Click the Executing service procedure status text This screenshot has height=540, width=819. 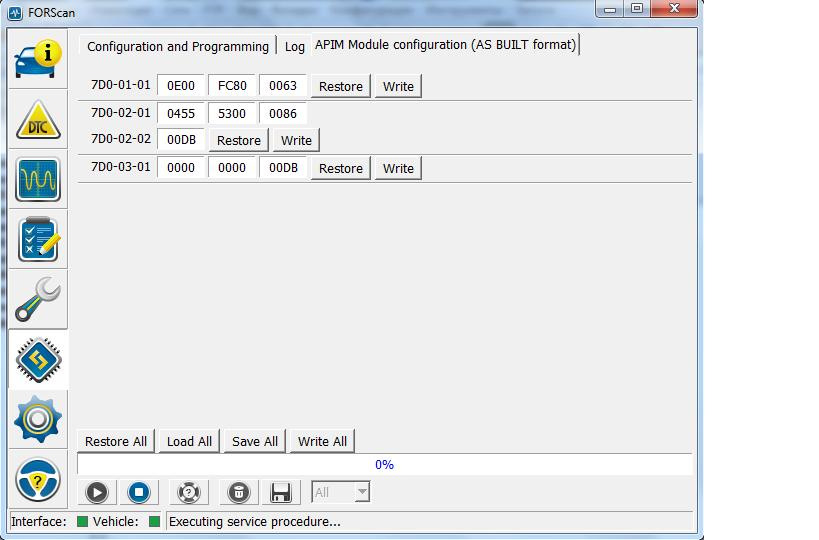[254, 522]
